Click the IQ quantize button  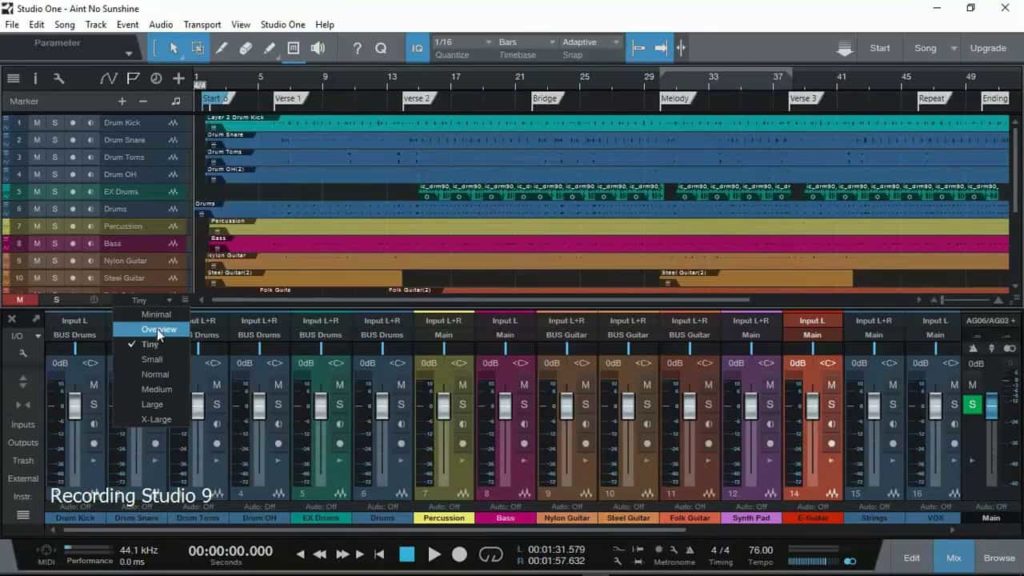[417, 48]
